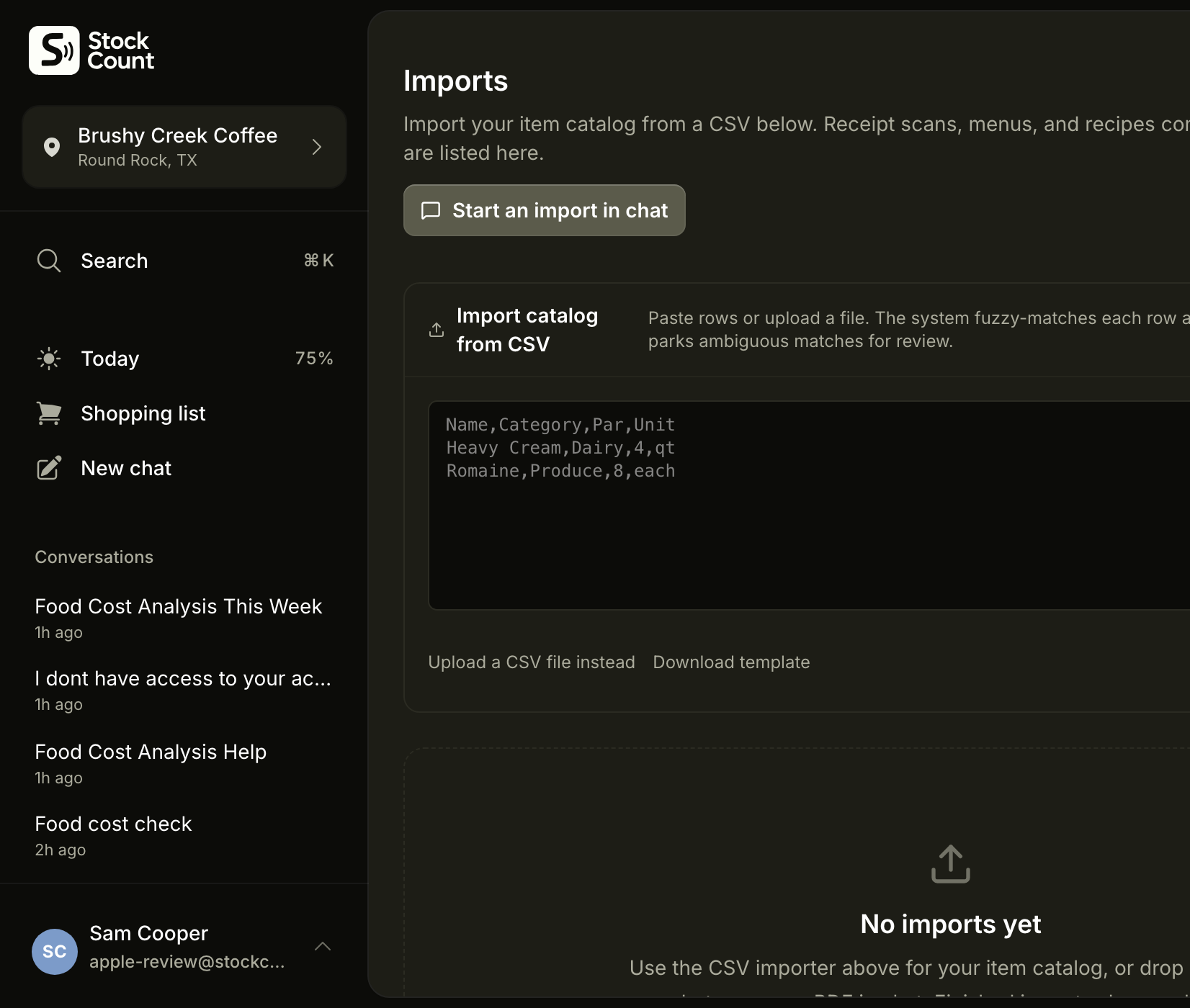Image resolution: width=1190 pixels, height=1008 pixels.
Task: Open 'I dont have access to your ac...' conversation
Action: click(184, 690)
